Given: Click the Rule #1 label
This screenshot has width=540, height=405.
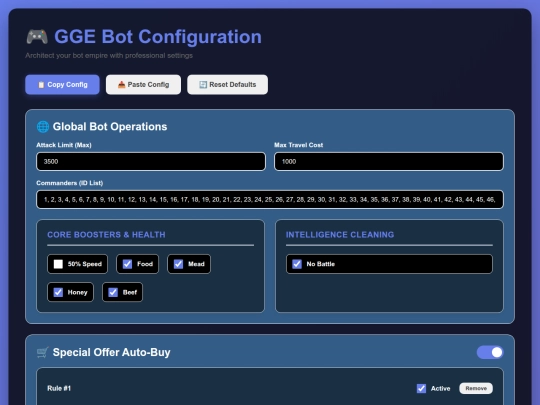Looking at the screenshot, I should coord(59,388).
